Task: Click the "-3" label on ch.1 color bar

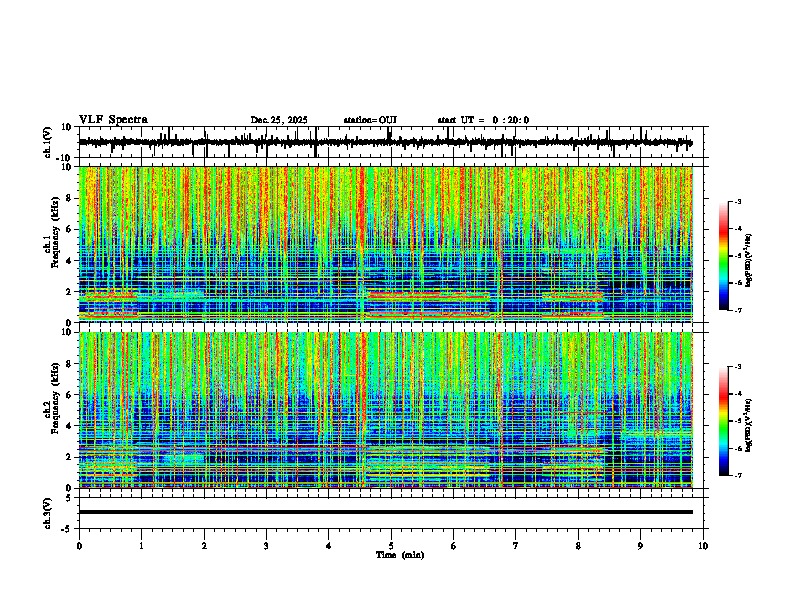Action: [x=738, y=201]
